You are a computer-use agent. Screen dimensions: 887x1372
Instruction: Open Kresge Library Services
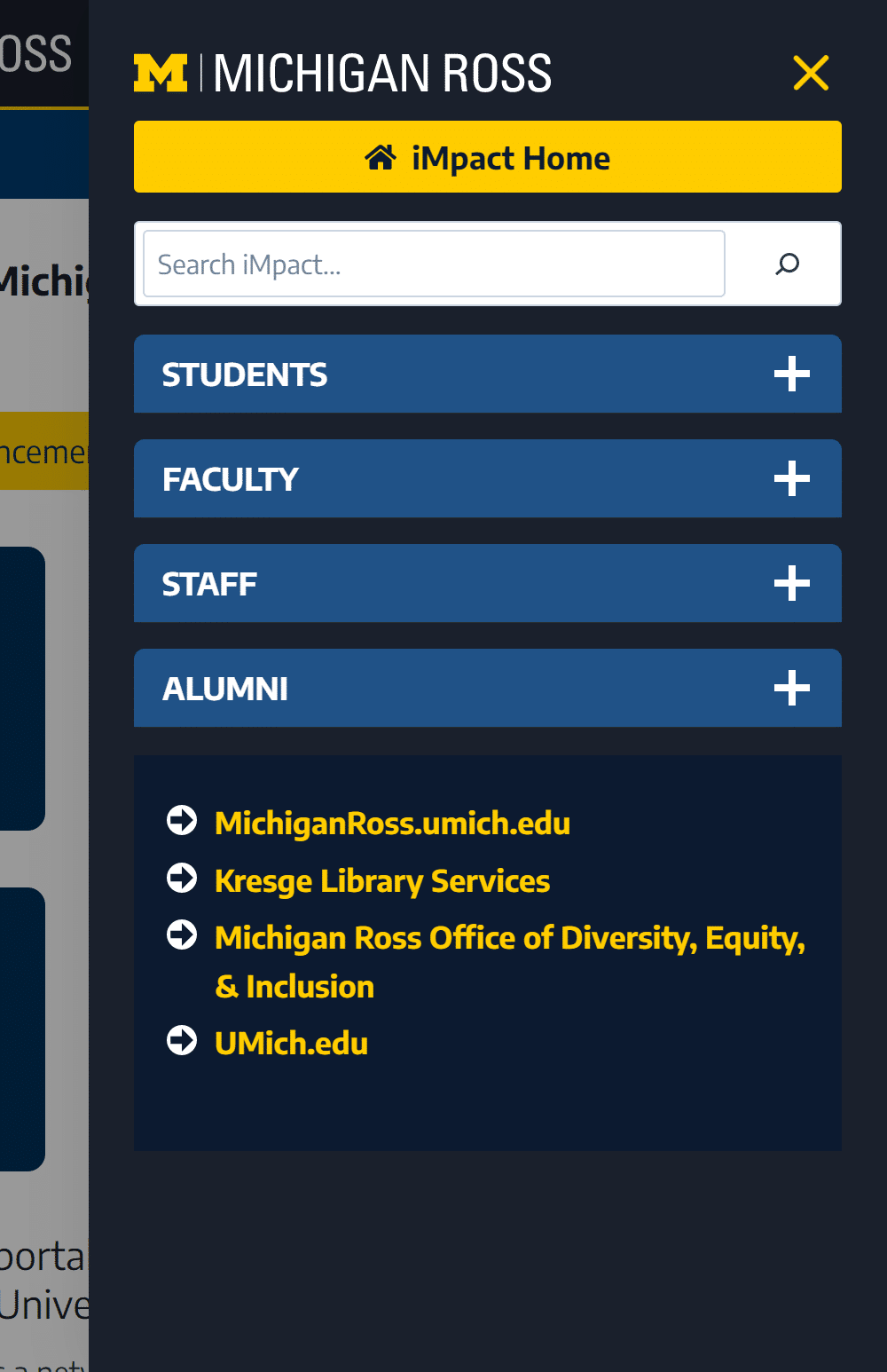coord(382,880)
